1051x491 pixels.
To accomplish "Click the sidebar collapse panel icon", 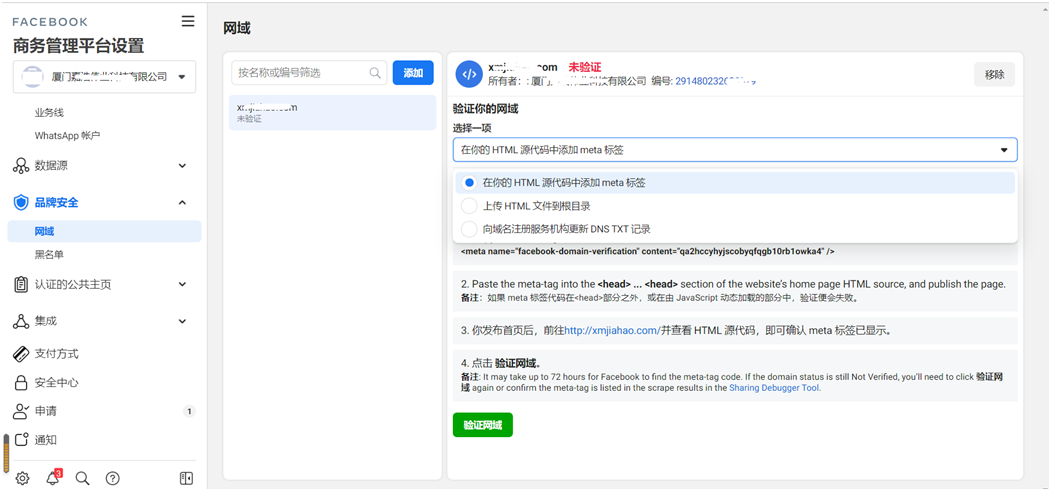I will [x=186, y=478].
